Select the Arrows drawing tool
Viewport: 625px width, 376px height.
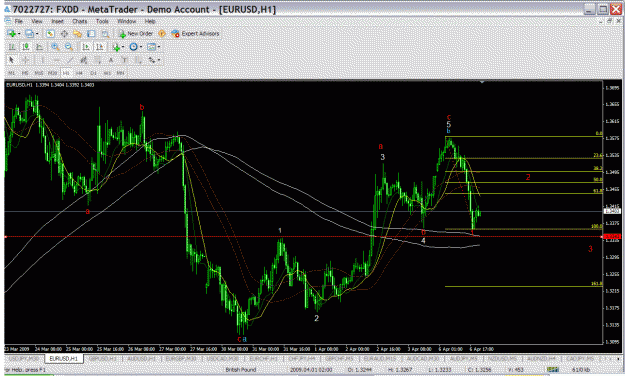(x=151, y=60)
